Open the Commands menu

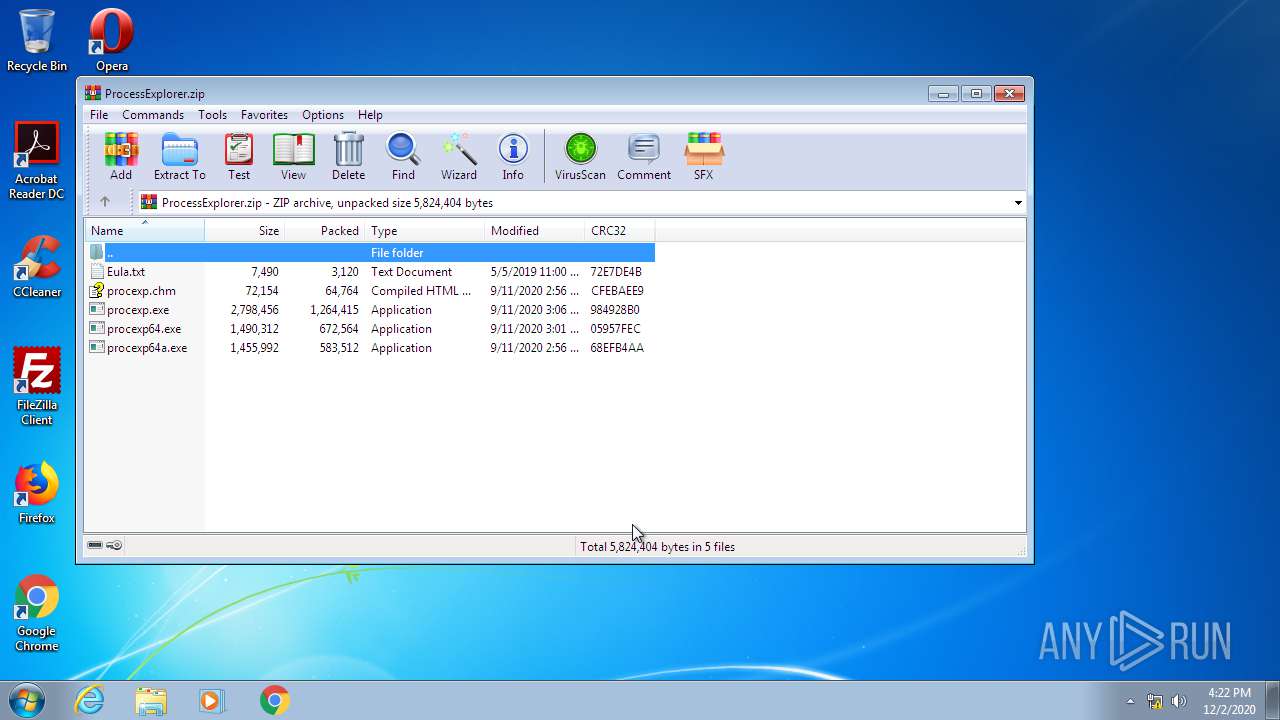click(x=153, y=115)
